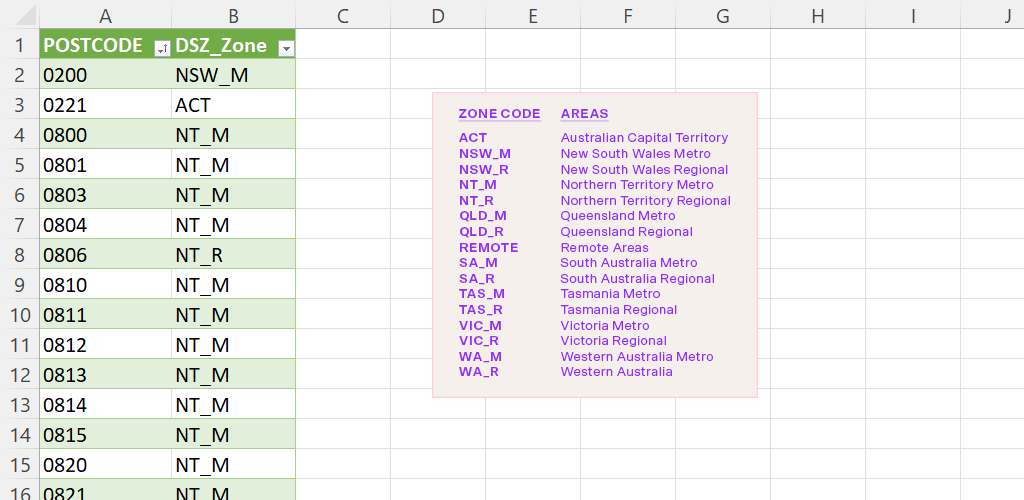Click the REMOTE zone code in legend

click(488, 248)
